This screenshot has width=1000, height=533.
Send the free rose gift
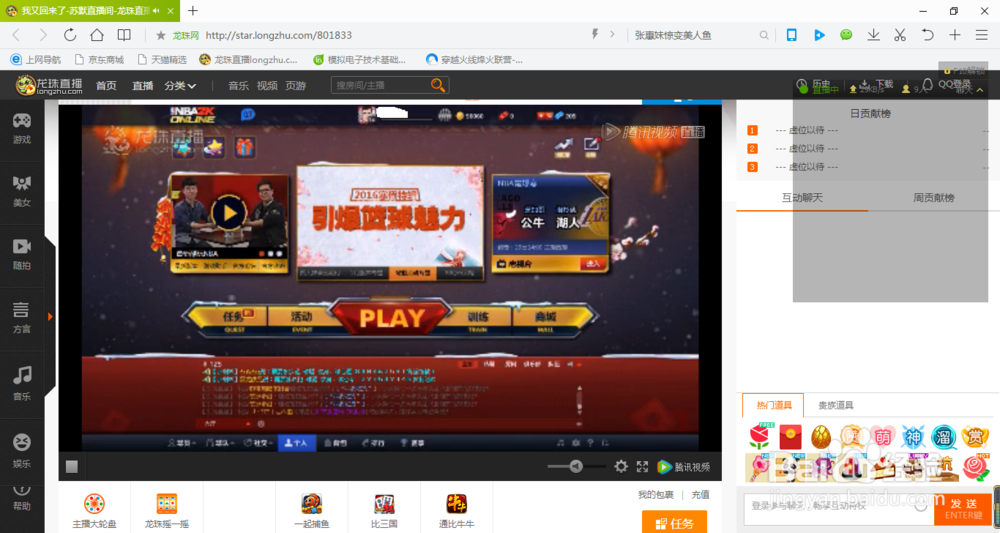pyautogui.click(x=759, y=437)
